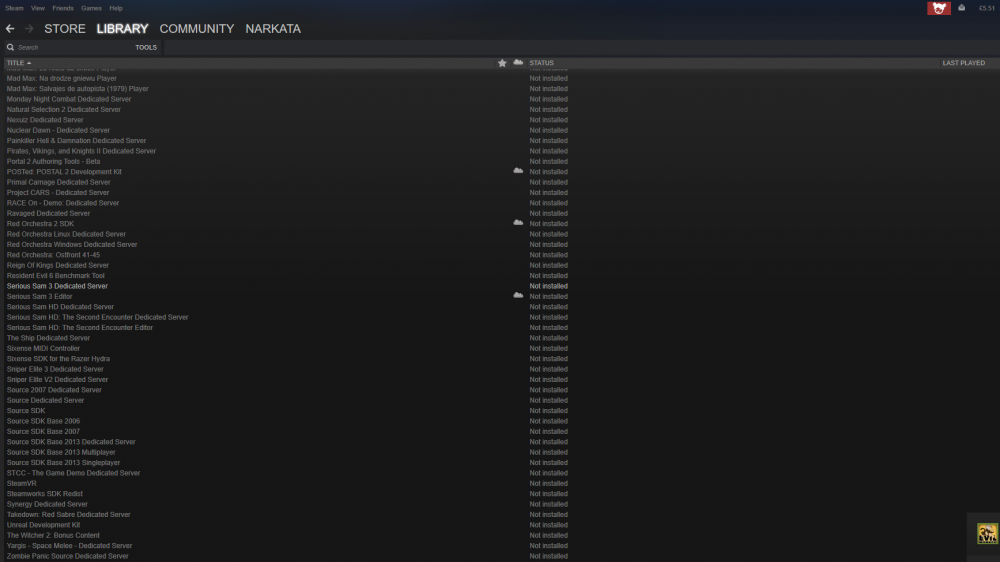
Task: Click the cloud column header icon
Action: point(518,63)
